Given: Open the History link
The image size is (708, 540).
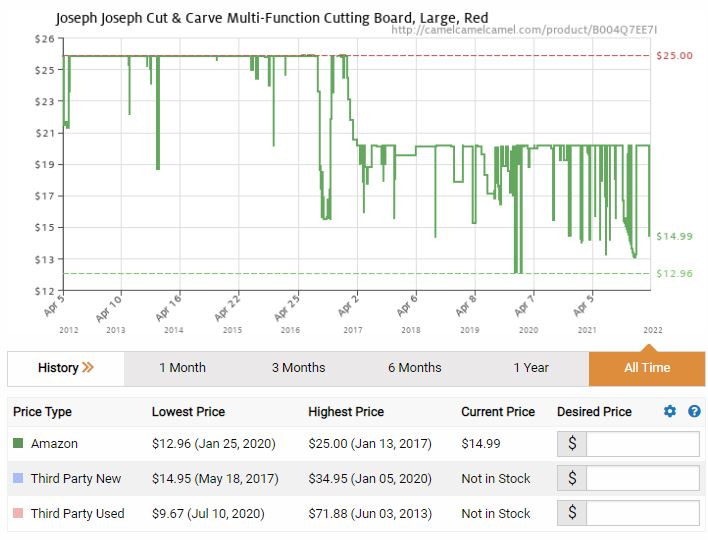Looking at the screenshot, I should click(x=58, y=368).
